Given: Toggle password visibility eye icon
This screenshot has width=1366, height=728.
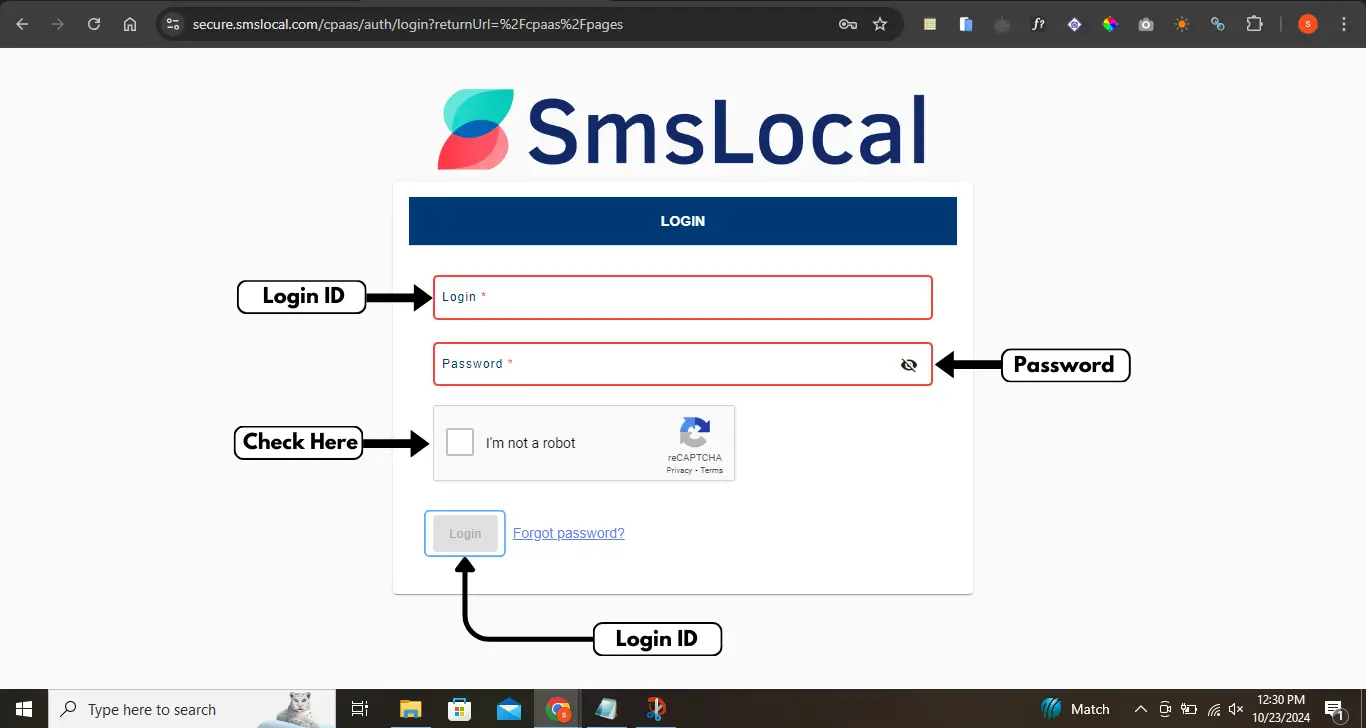Looking at the screenshot, I should coord(909,365).
